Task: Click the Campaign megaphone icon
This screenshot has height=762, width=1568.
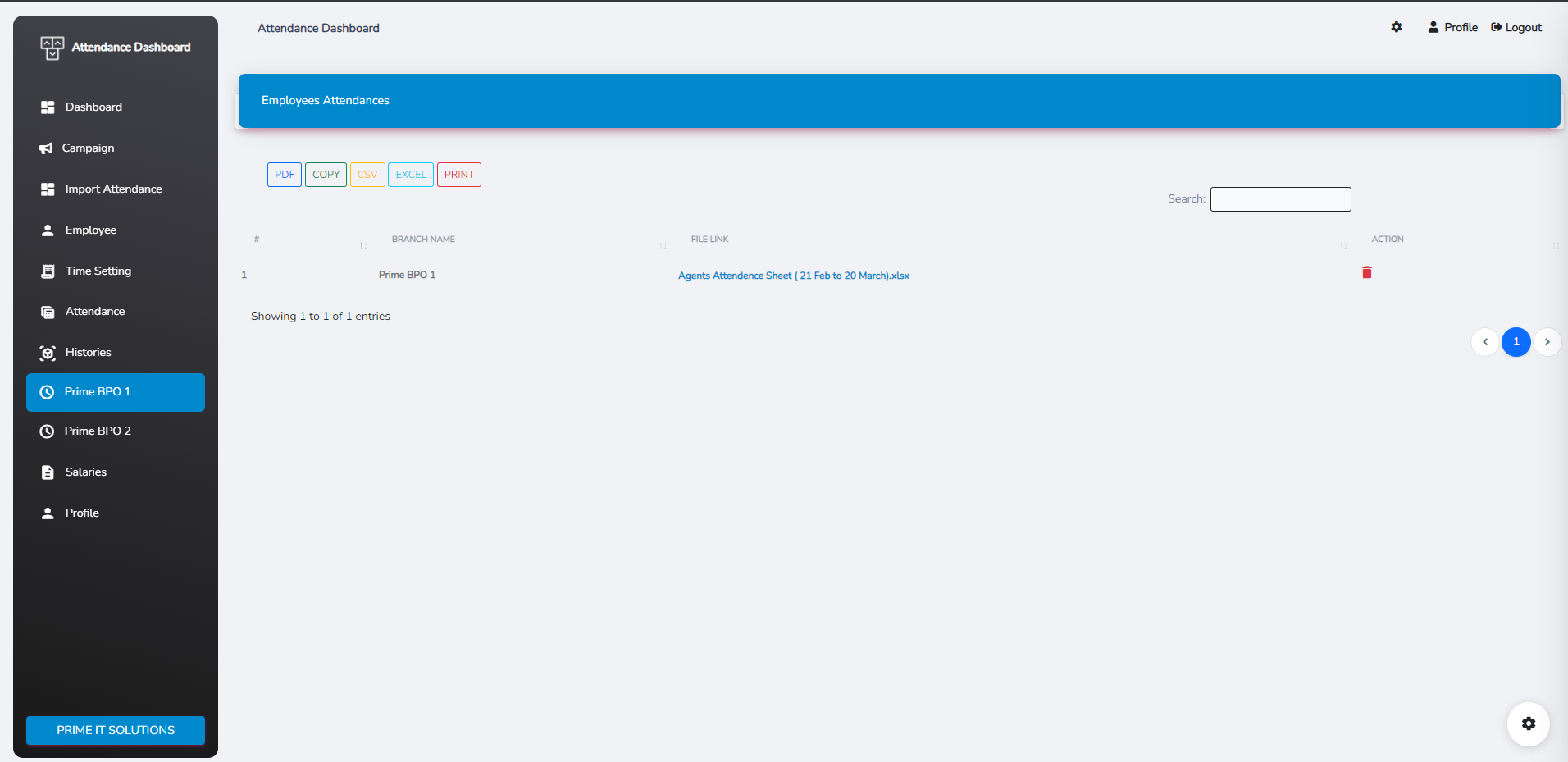Action: (46, 148)
